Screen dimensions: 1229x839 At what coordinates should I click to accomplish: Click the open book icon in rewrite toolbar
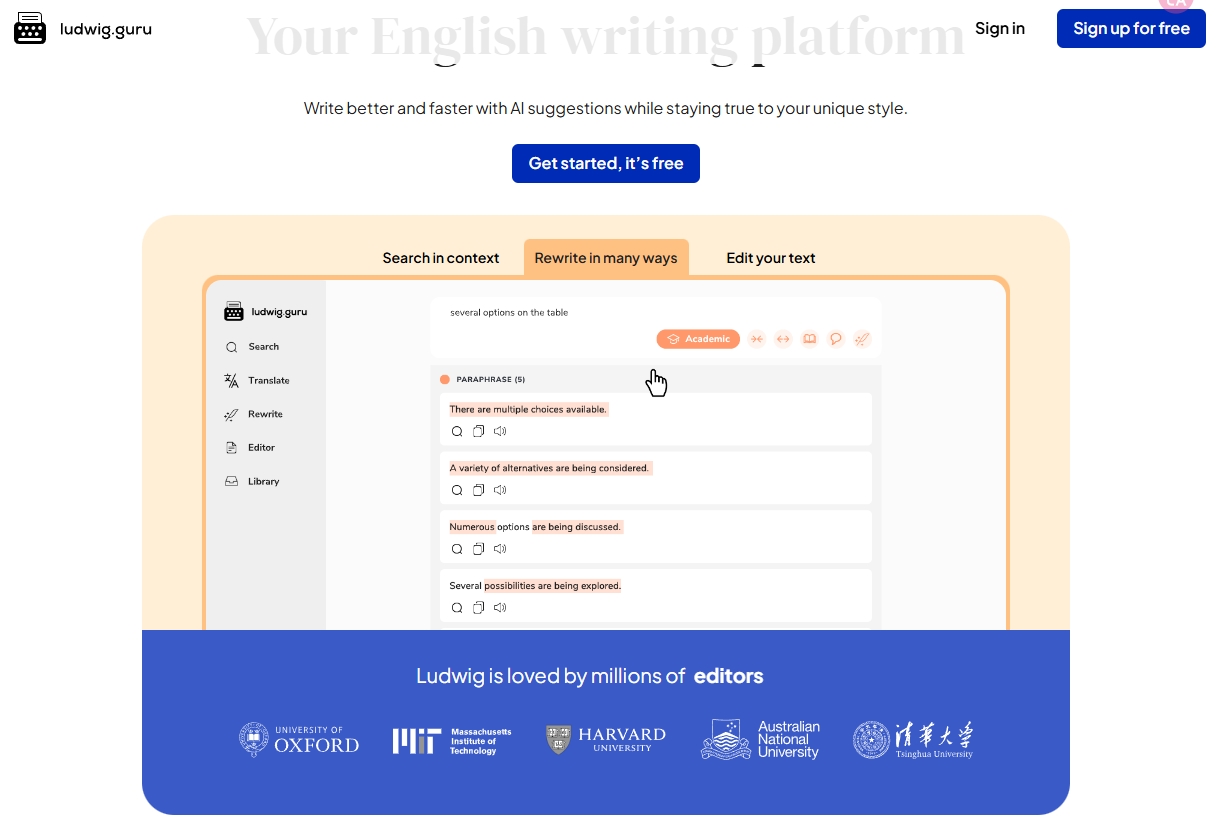[809, 339]
